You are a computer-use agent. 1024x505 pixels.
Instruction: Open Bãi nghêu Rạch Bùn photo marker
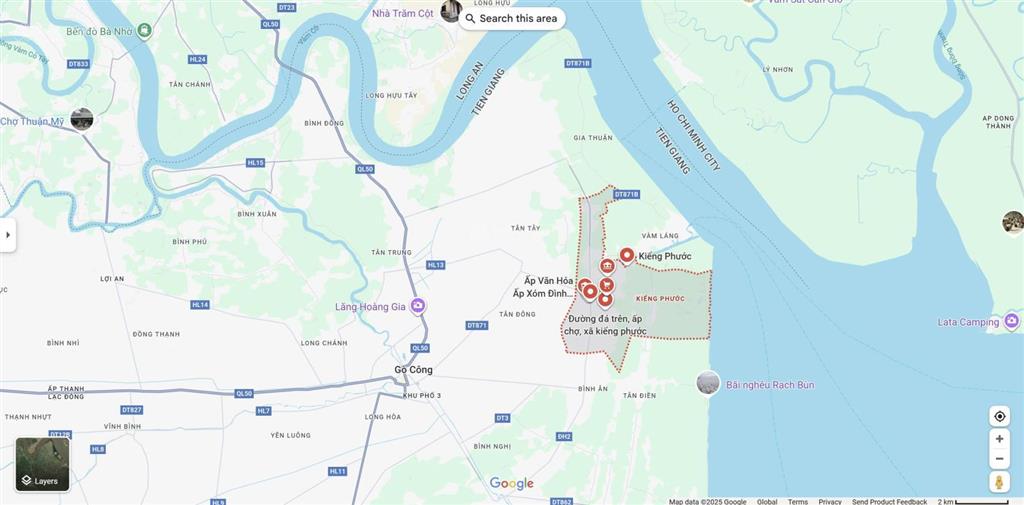(708, 383)
